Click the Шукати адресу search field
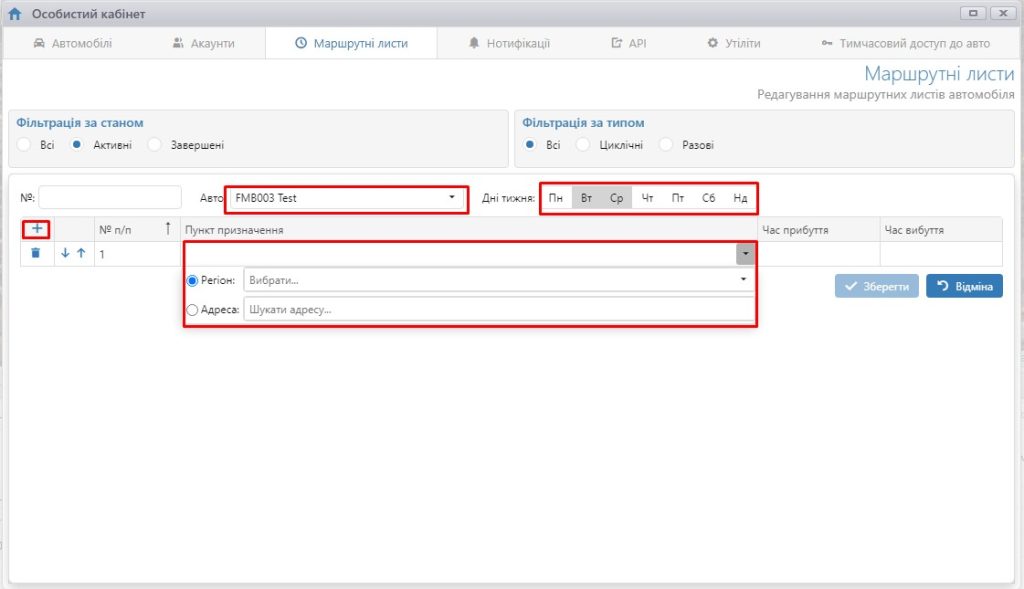The width and height of the screenshot is (1024, 589). (x=499, y=310)
